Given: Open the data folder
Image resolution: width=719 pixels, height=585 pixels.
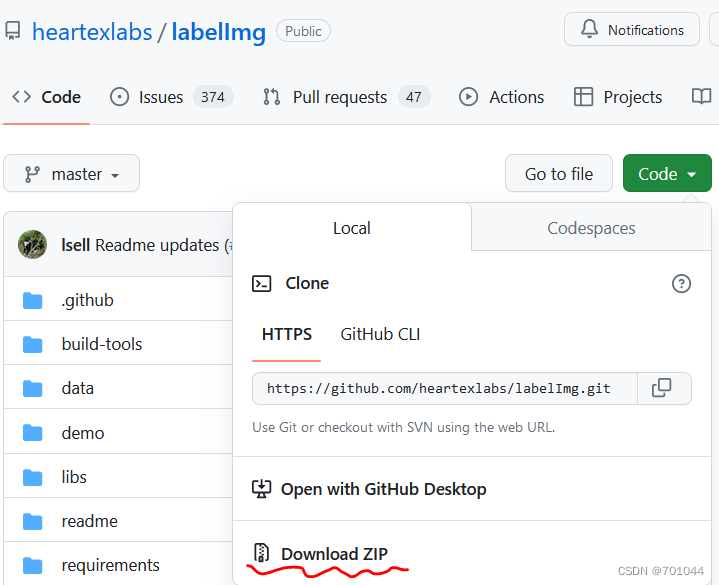Looking at the screenshot, I should coord(77,388).
